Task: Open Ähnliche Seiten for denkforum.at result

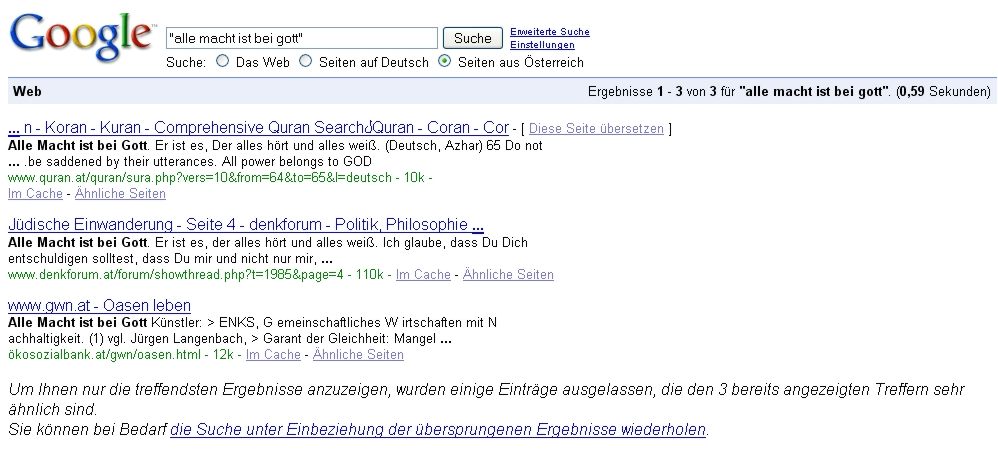Action: point(508,274)
